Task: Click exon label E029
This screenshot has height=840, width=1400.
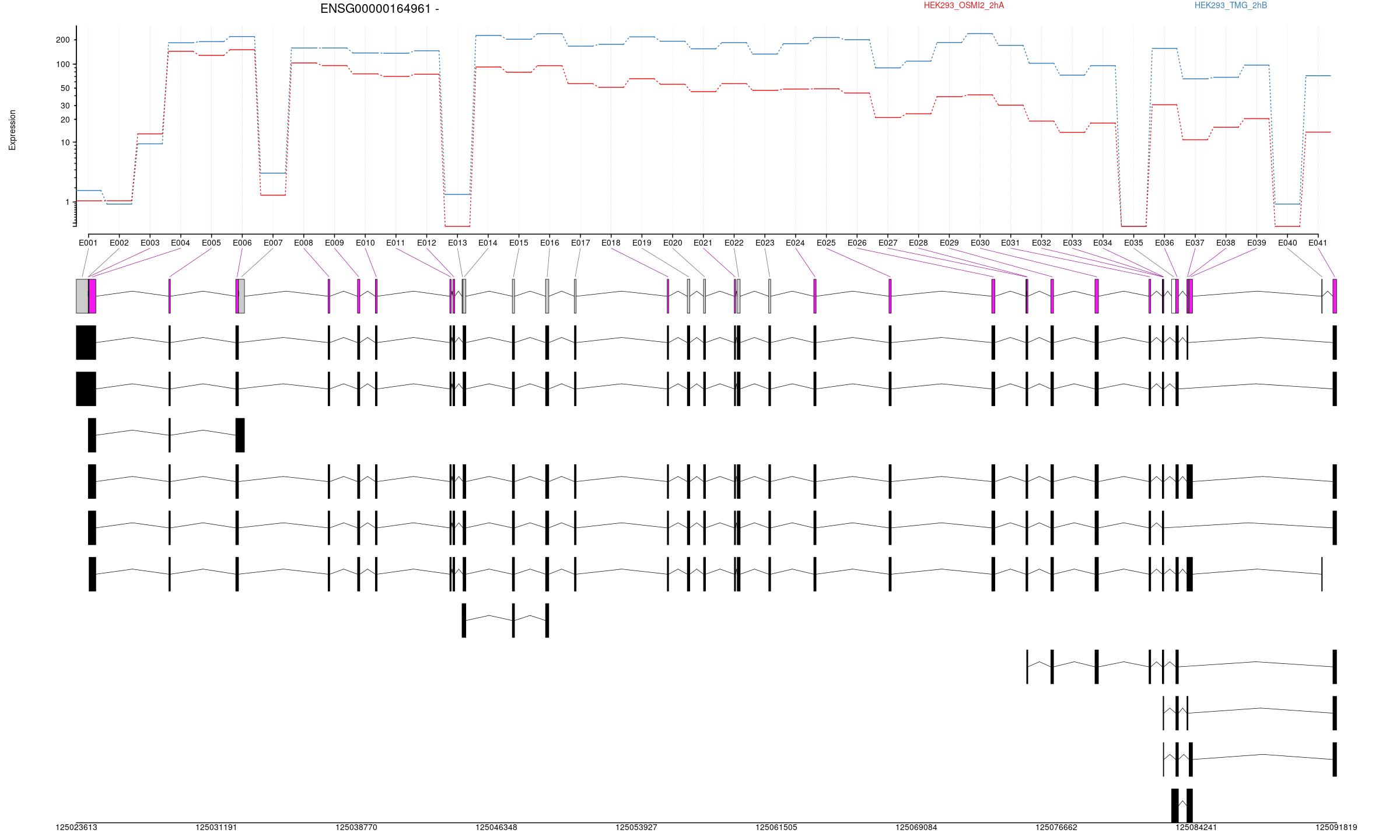Action: [949, 243]
